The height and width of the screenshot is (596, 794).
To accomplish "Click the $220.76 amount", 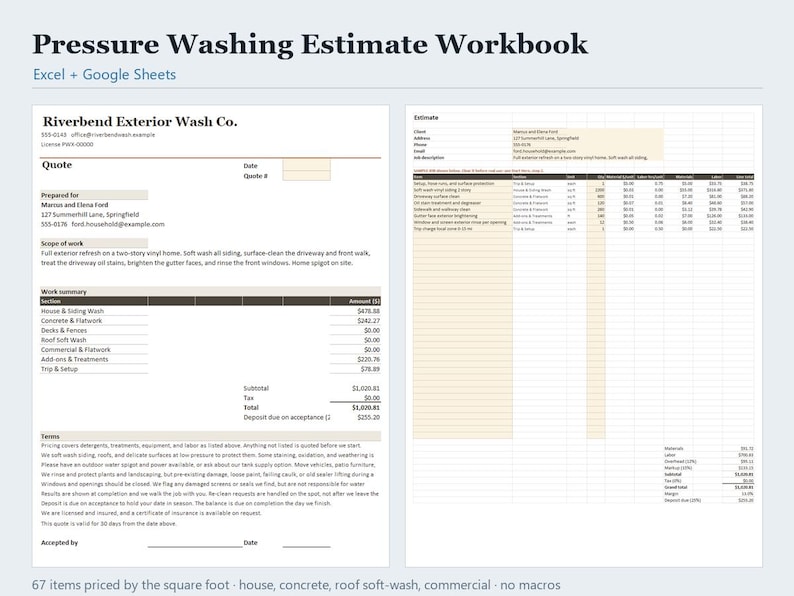I will 368,359.
